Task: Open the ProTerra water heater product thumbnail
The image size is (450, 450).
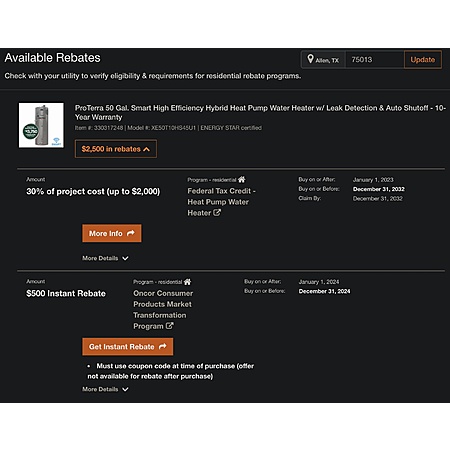Action: (41, 125)
